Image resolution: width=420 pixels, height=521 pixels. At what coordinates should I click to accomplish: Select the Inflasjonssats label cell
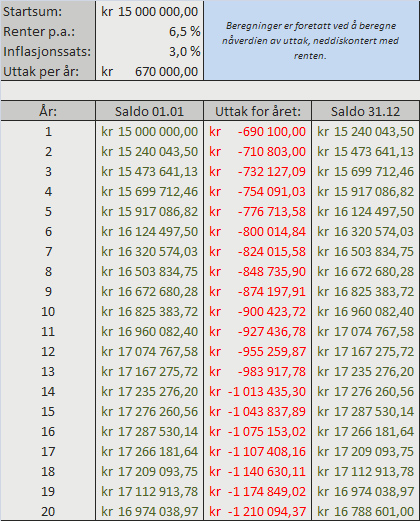pos(48,51)
